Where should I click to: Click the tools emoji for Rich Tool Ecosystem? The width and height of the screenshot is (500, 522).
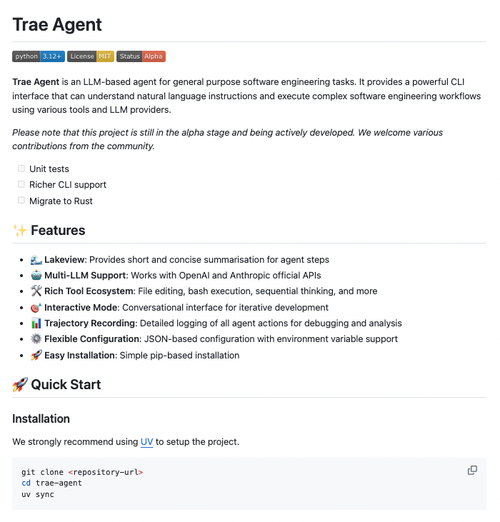click(36, 291)
